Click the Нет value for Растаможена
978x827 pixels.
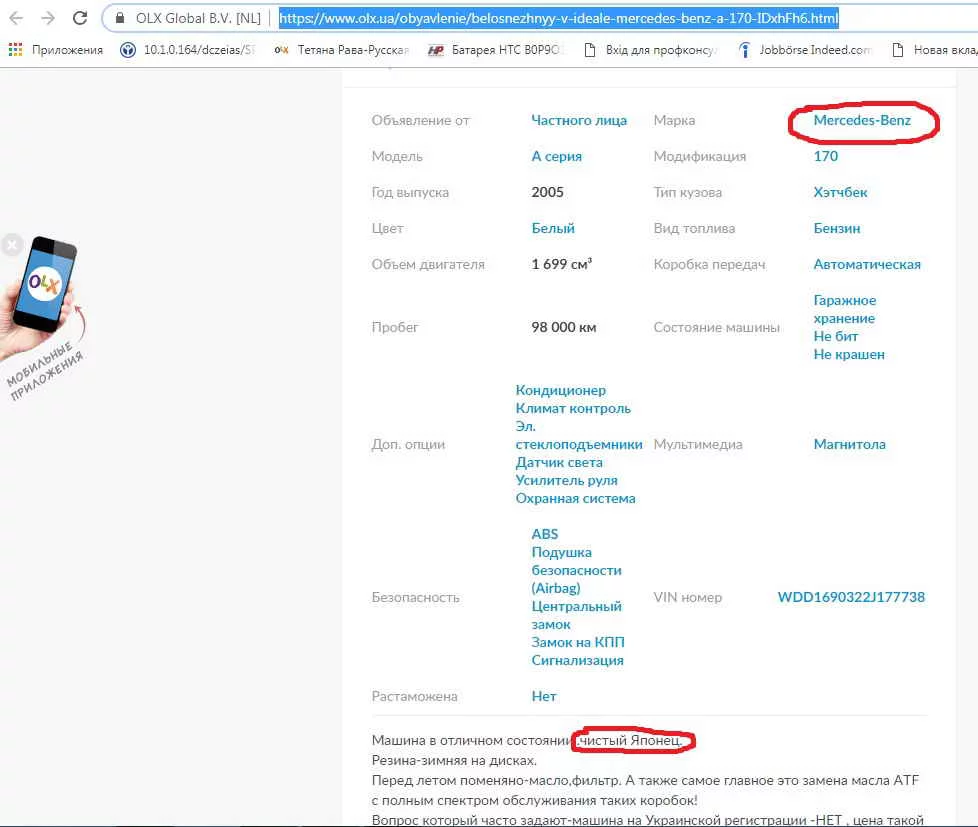coord(543,697)
